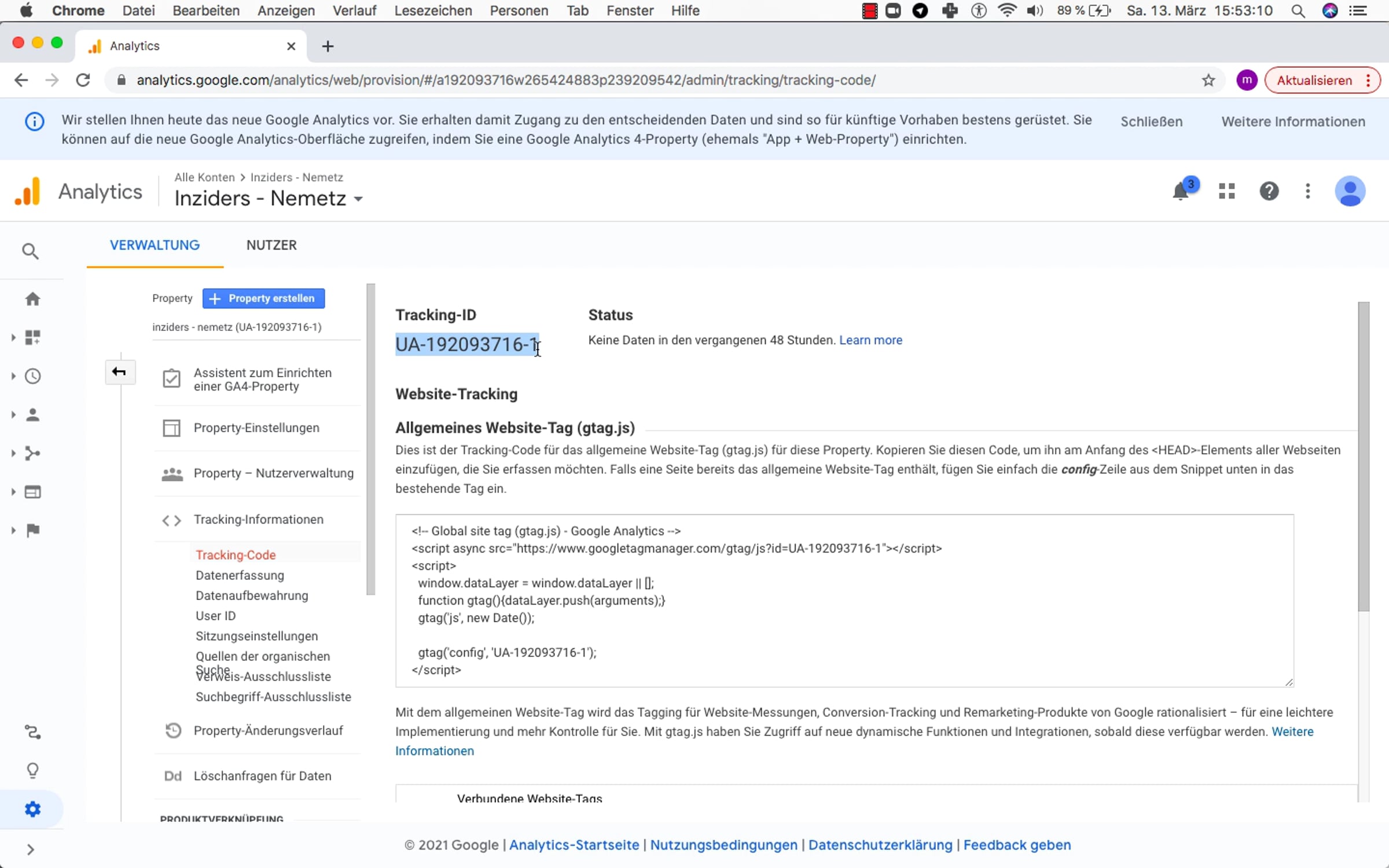Bookmark page with star icon in address bar
The image size is (1389, 868).
point(1208,80)
